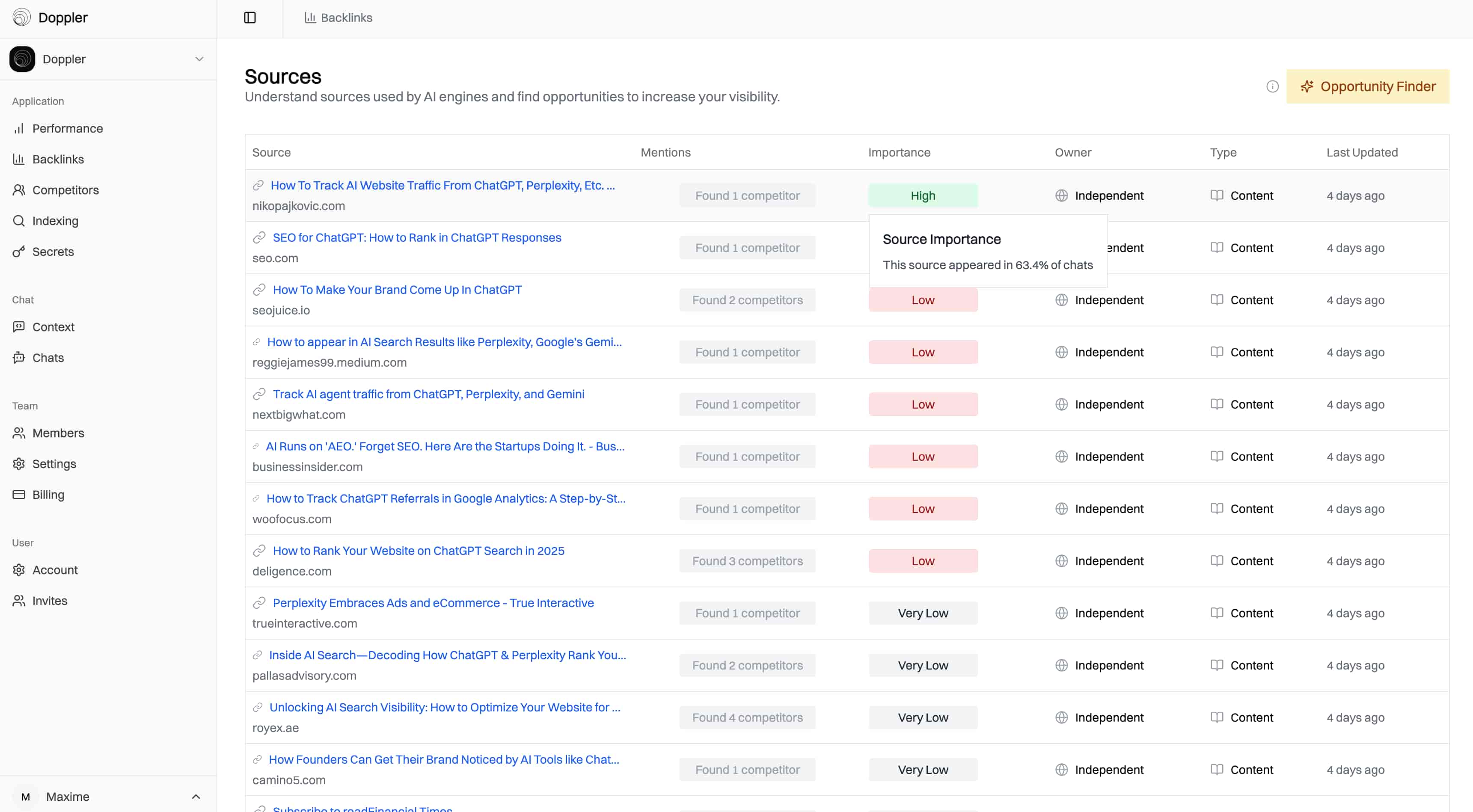This screenshot has width=1473, height=812.
Task: Expand the Maxime user menu
Action: coord(196,796)
